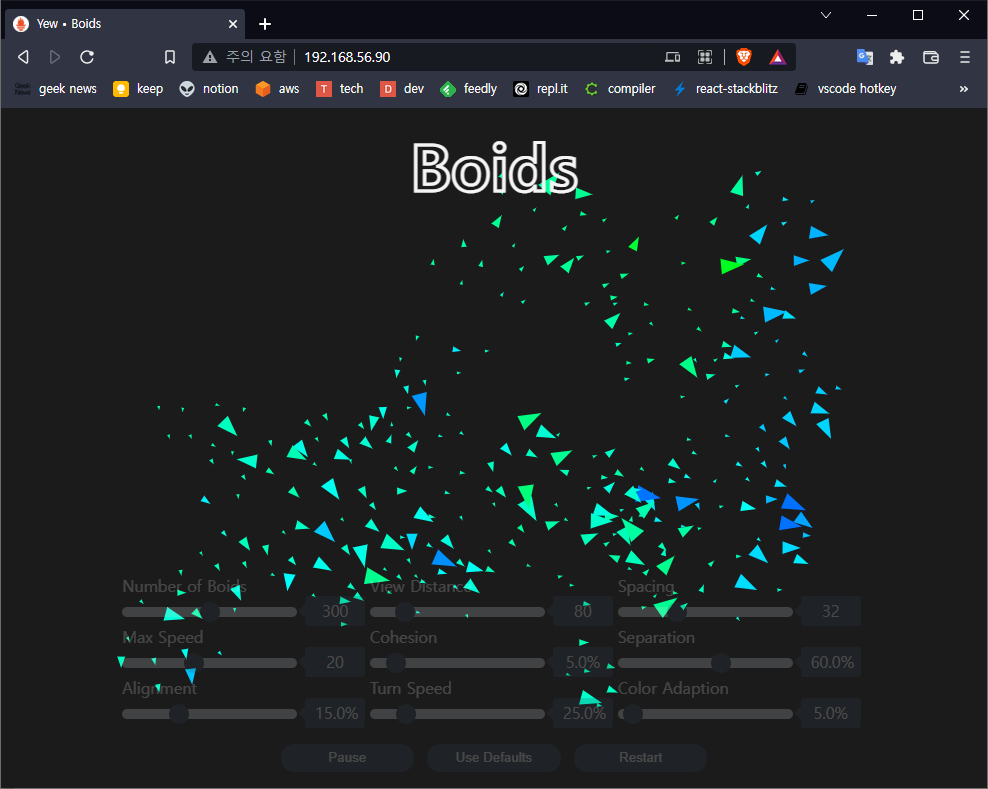Reload the current page
988x789 pixels.
87,57
